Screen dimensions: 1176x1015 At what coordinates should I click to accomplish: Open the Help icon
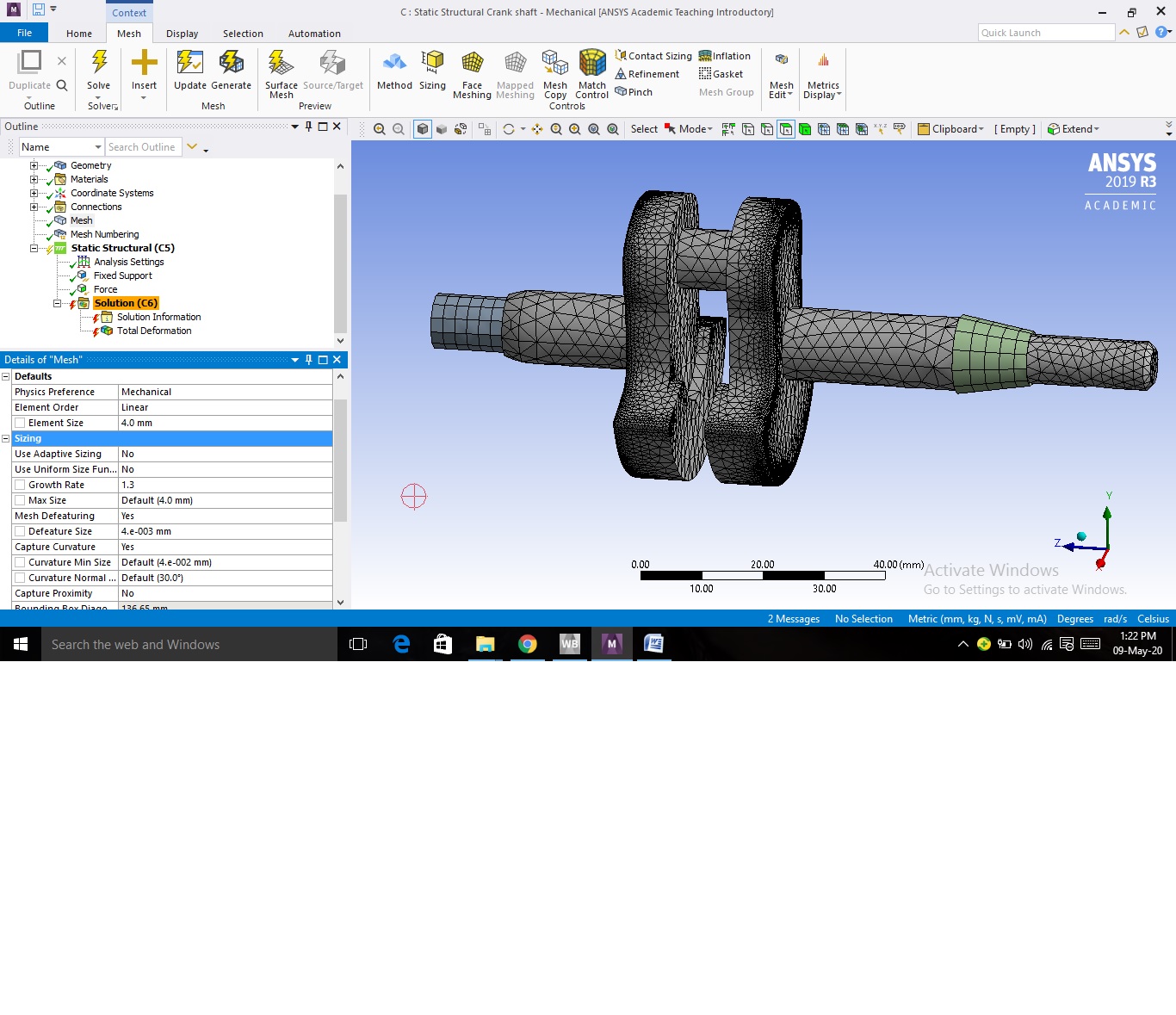[1161, 32]
